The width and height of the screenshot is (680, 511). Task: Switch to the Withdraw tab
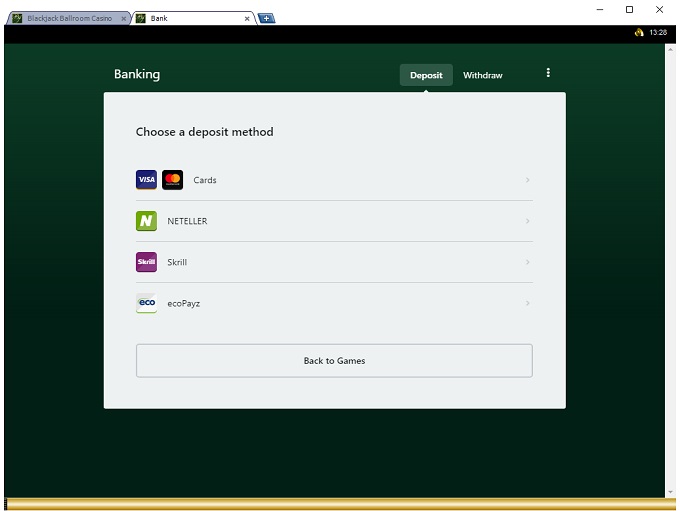[482, 75]
